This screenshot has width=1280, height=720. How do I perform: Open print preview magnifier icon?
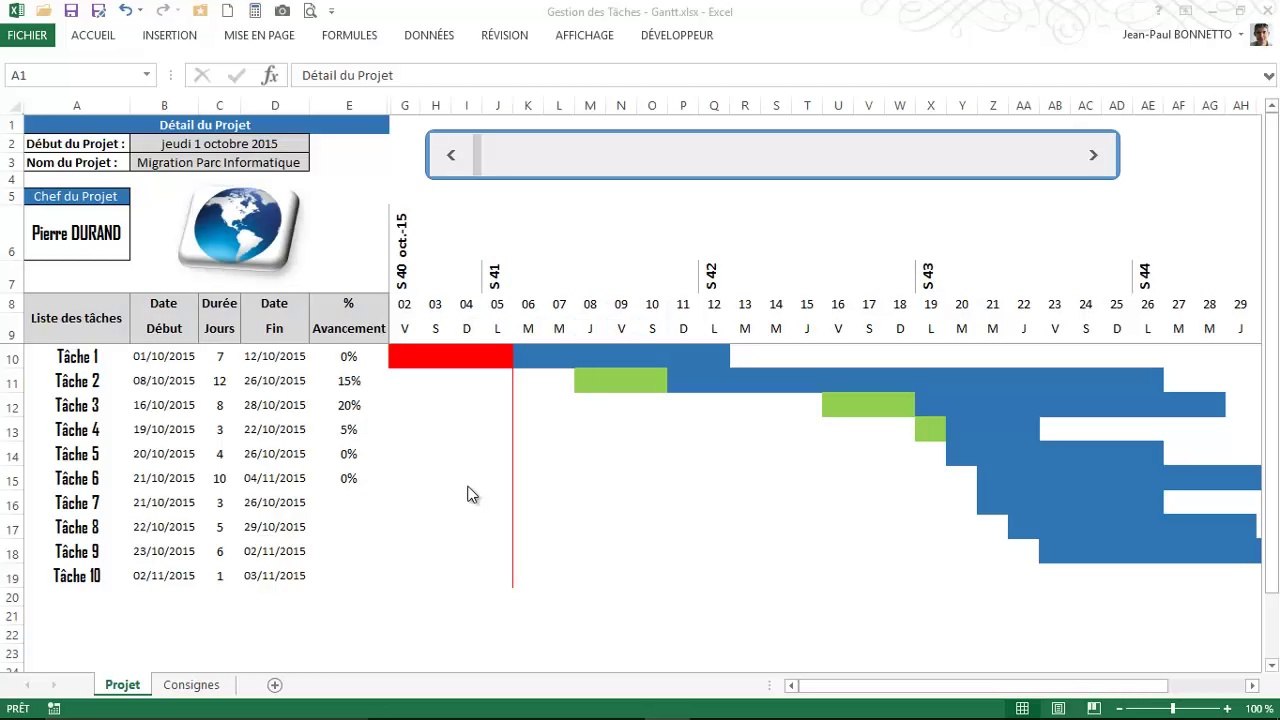click(309, 11)
